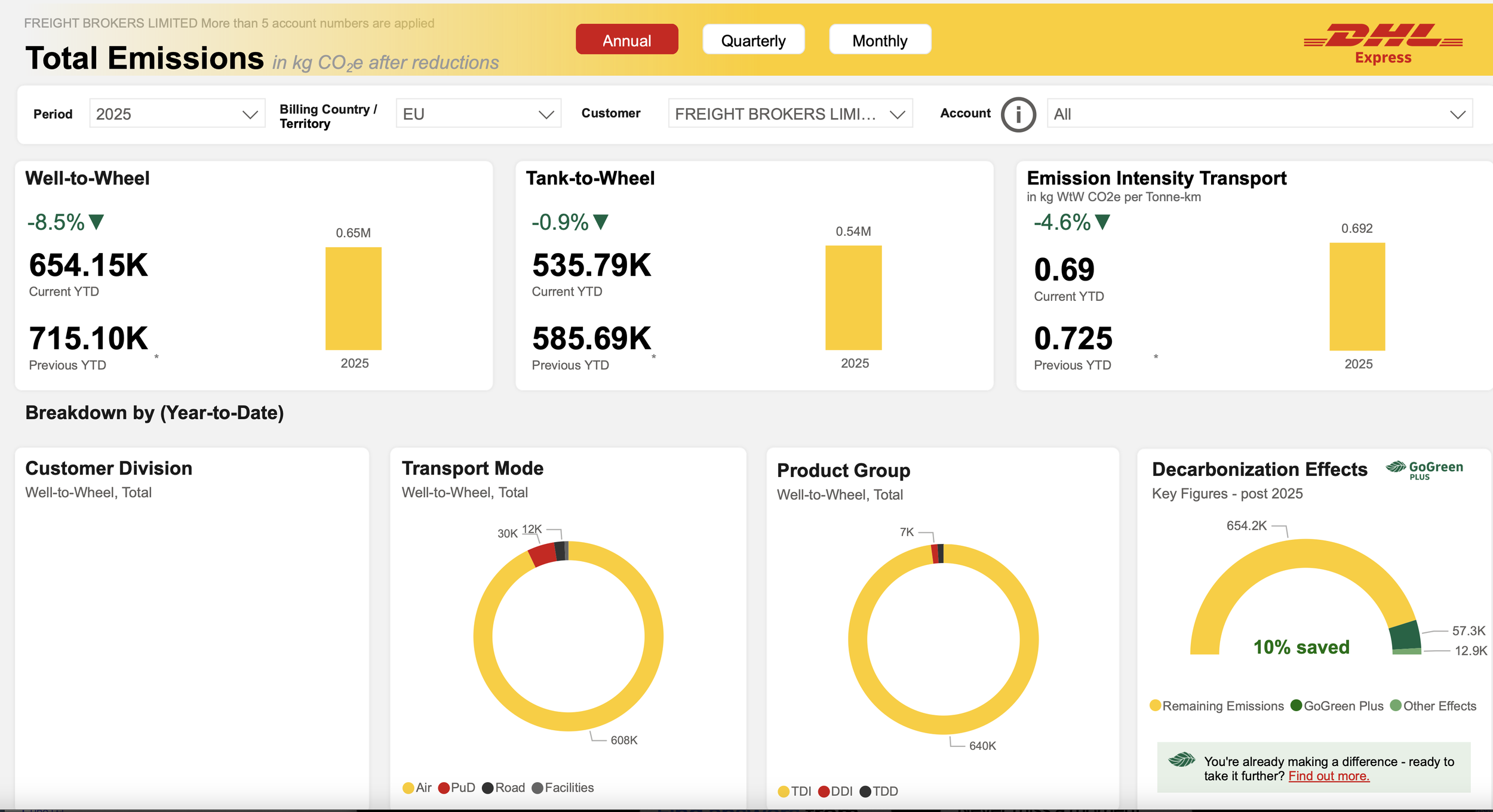Click the leaf icon beside Find out more

(x=1181, y=760)
